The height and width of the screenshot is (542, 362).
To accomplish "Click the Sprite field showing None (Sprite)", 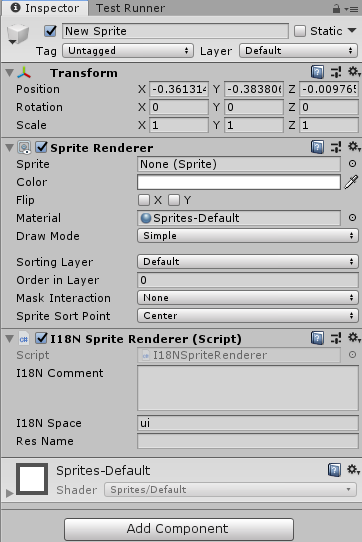I will click(x=239, y=164).
